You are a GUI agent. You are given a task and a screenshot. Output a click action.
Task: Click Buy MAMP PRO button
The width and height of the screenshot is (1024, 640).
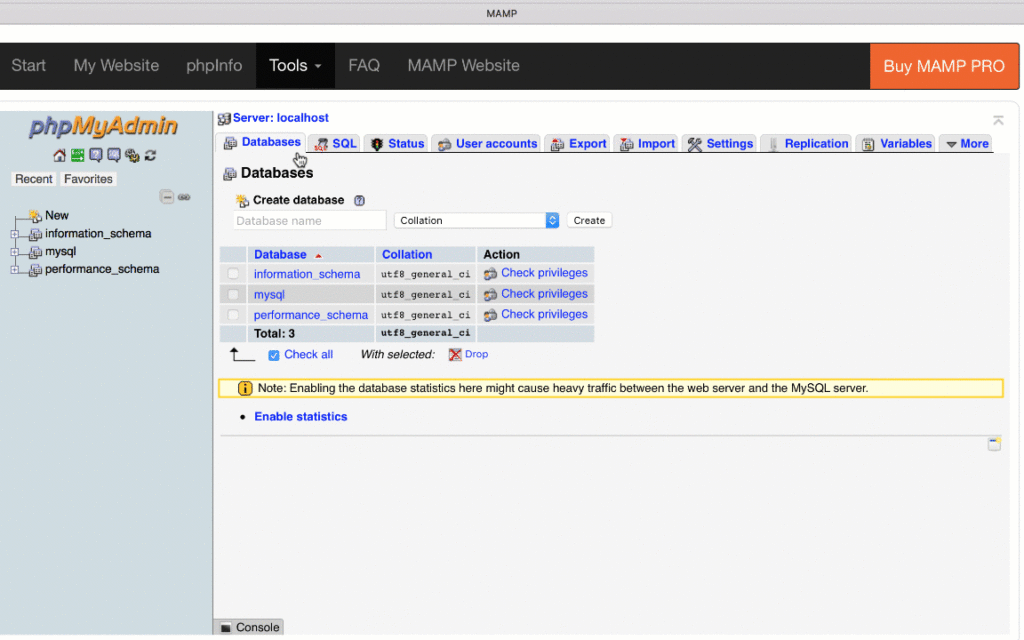[944, 66]
